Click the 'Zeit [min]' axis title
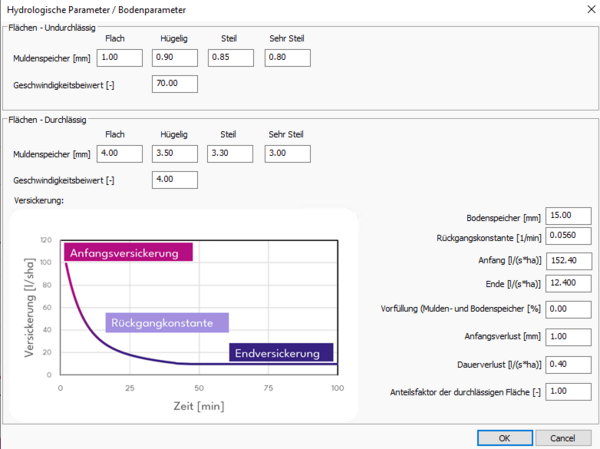This screenshot has height=449, width=600. pyautogui.click(x=199, y=406)
